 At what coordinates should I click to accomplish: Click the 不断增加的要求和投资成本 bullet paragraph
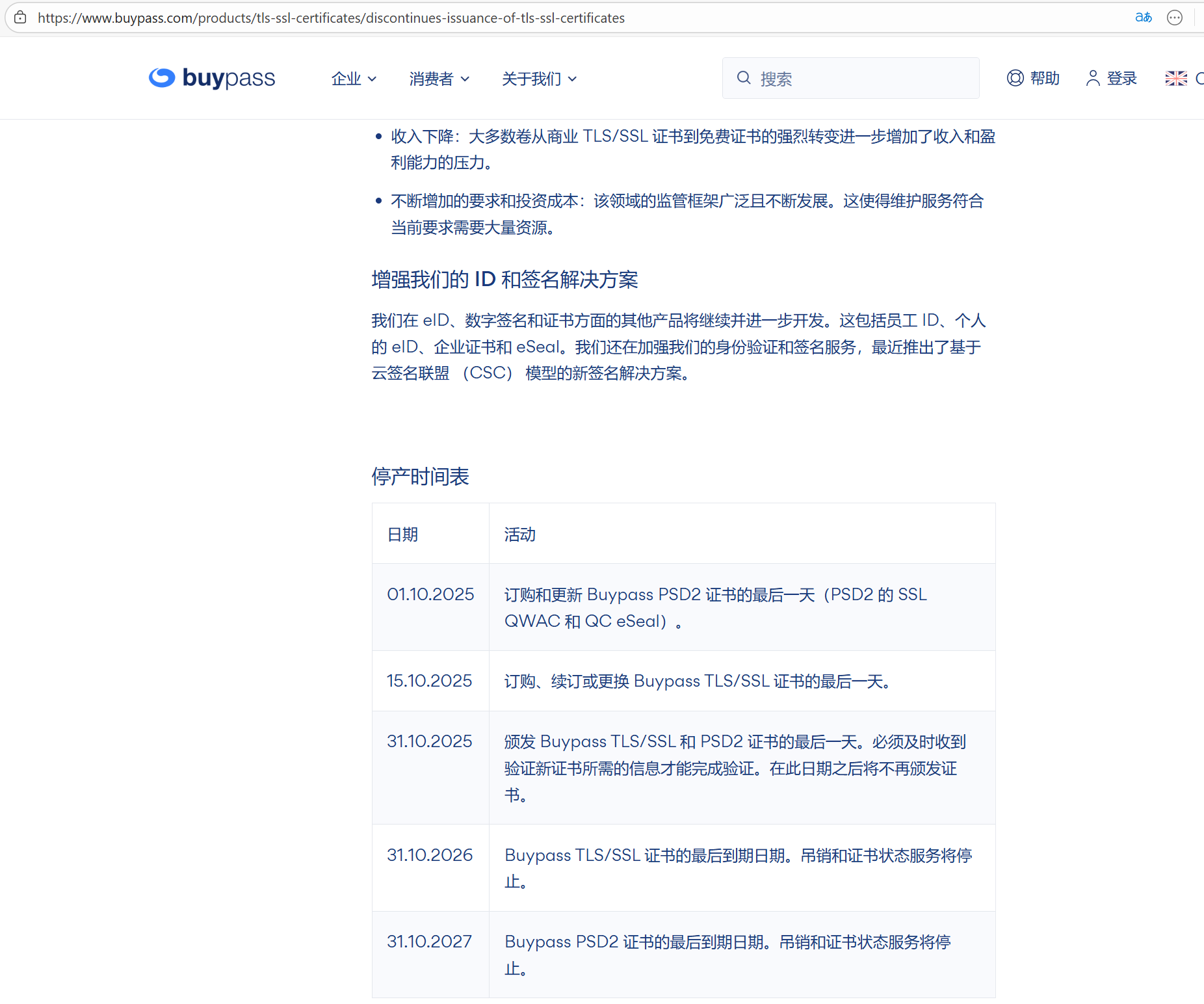(687, 214)
